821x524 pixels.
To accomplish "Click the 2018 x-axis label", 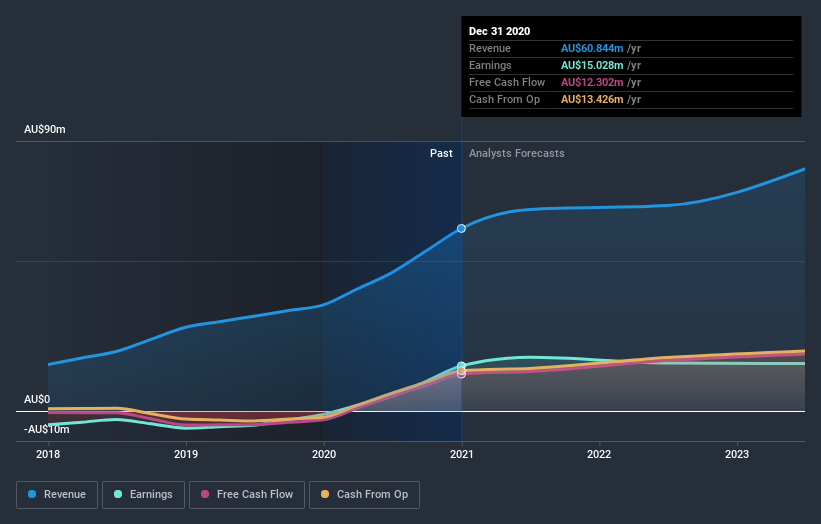I will (48, 454).
